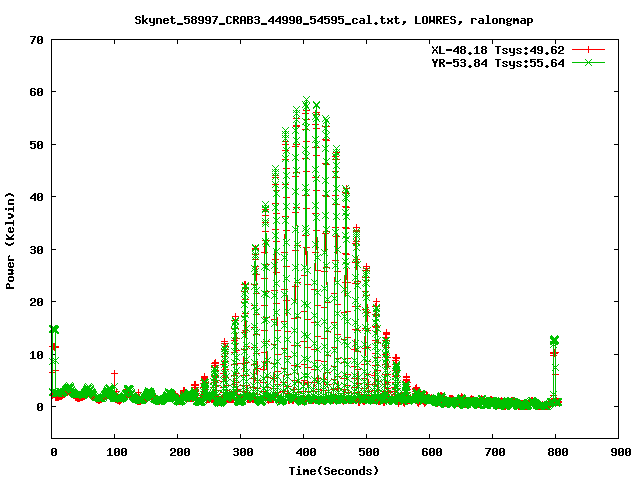Click the green x legend line sample
Image resolution: width=640 pixels, height=480 pixels.
point(588,62)
